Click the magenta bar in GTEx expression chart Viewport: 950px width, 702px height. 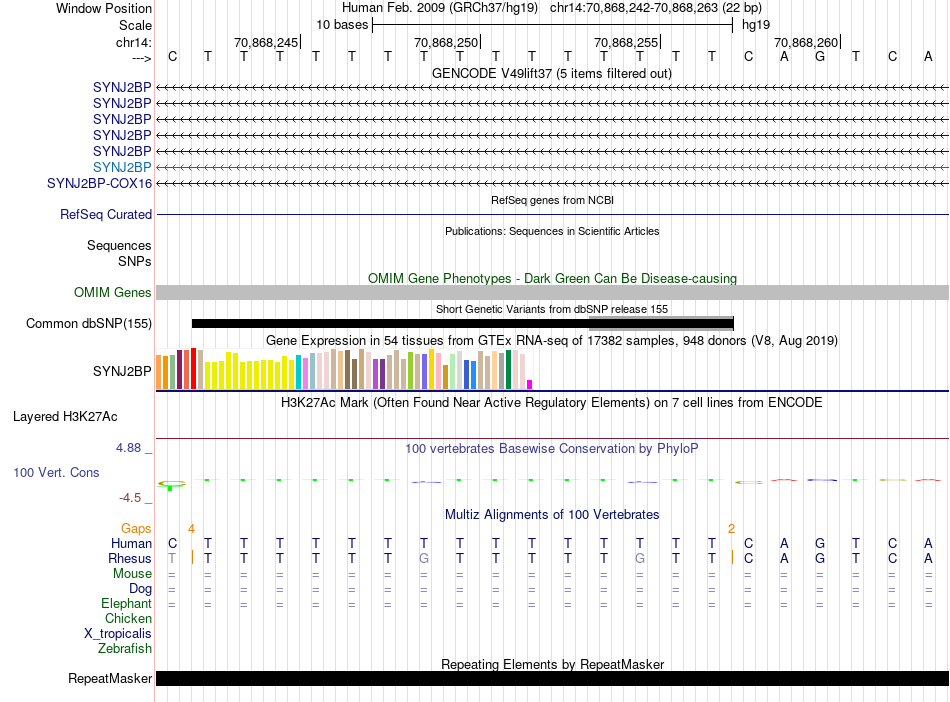tap(530, 384)
